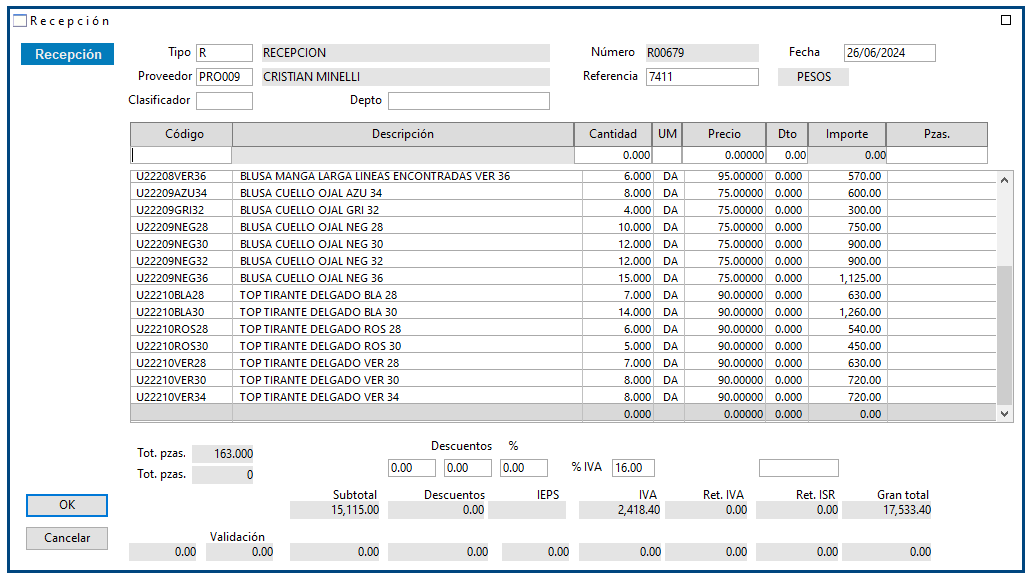Click the Proveedor code field PRO009
This screenshot has height=580, width=1031.
tap(224, 77)
